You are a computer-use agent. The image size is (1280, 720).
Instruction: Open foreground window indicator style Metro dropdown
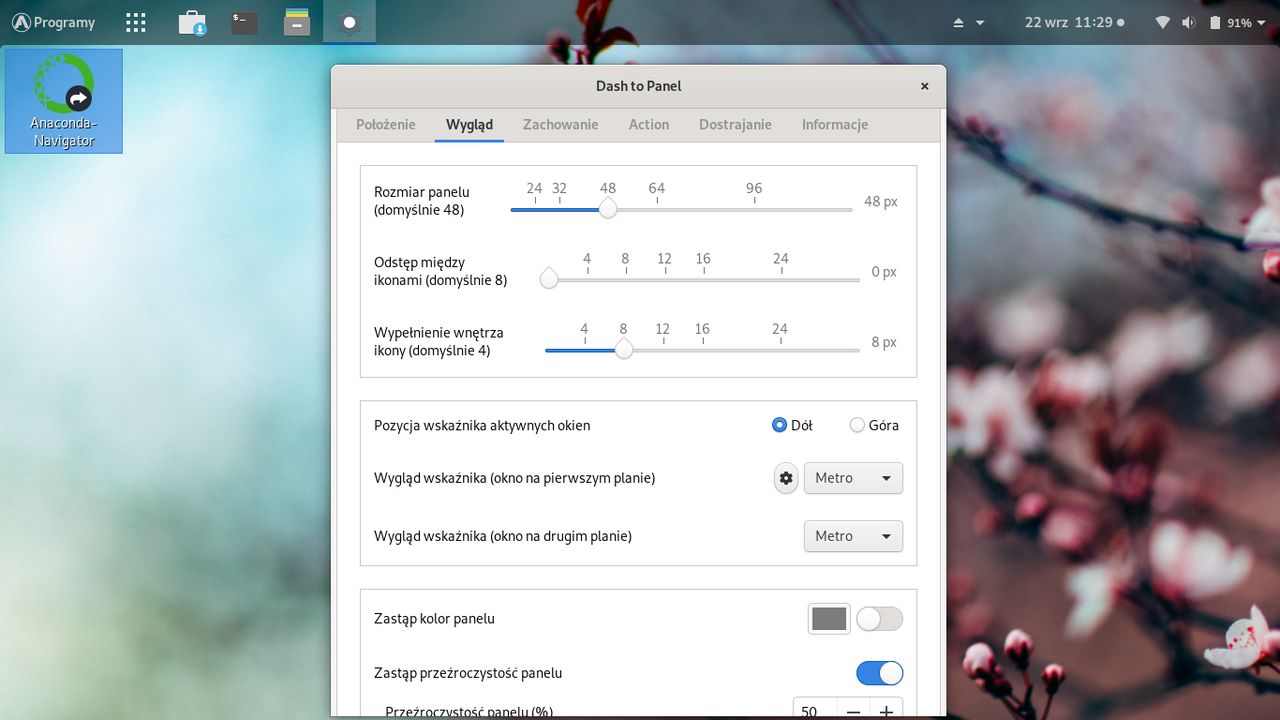coord(853,478)
